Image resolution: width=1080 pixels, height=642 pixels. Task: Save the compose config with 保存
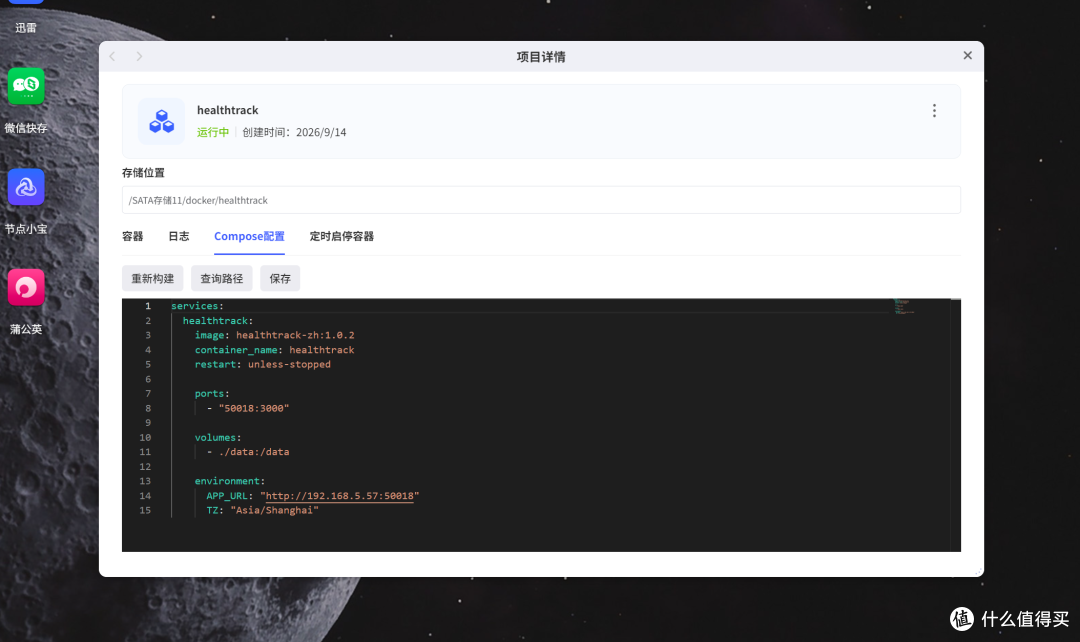tap(280, 278)
